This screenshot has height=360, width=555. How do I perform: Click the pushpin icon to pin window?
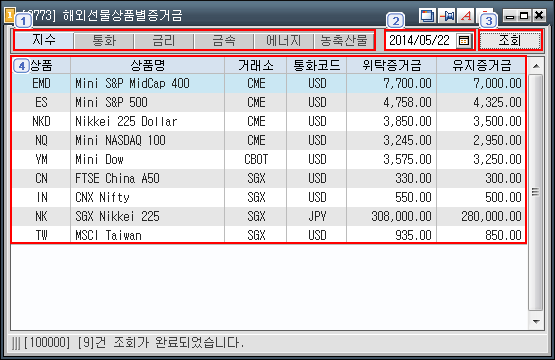(x=447, y=16)
